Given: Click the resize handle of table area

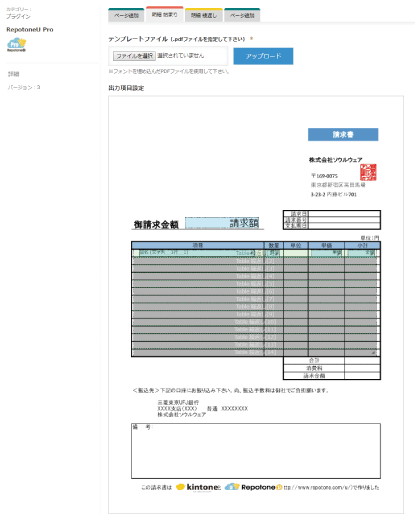Looking at the screenshot, I should coord(374,353).
